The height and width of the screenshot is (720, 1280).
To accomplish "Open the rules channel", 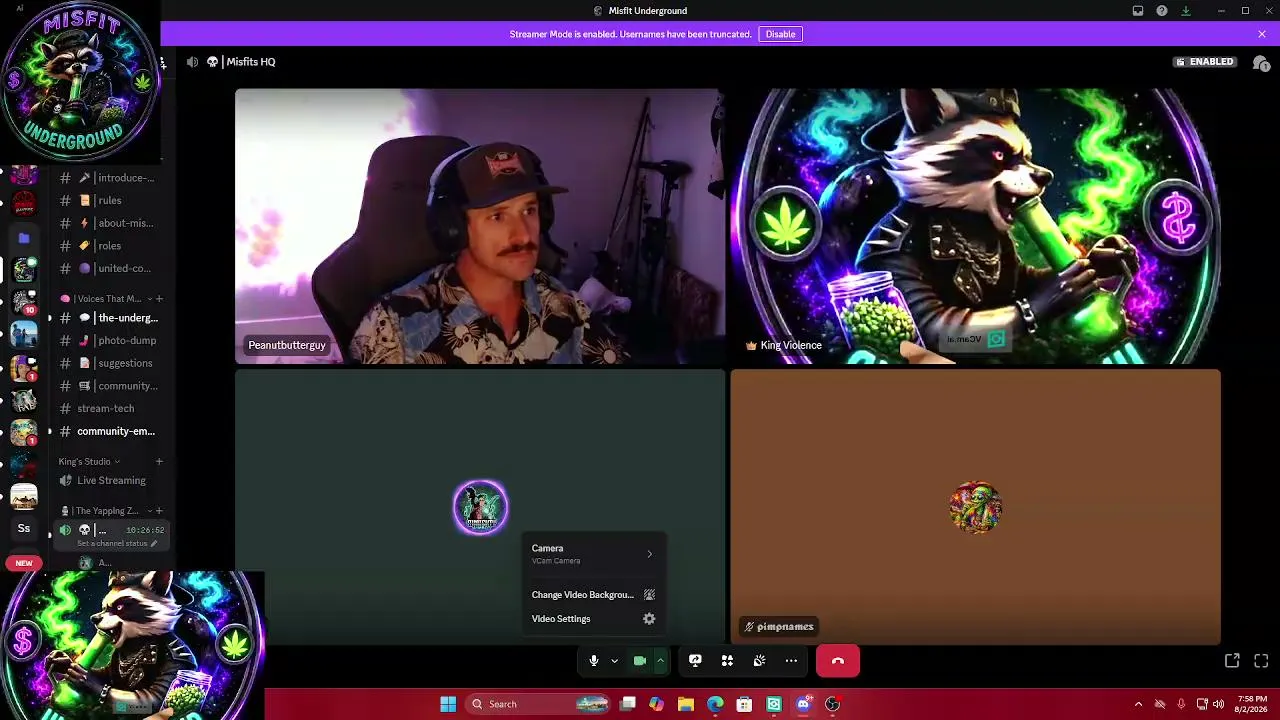I will 109,200.
